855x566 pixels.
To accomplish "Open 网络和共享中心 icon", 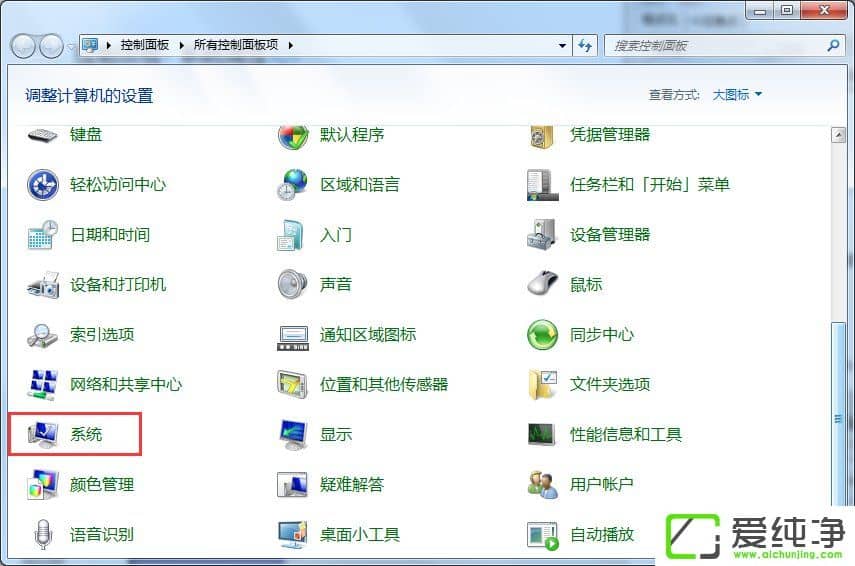I will 42,385.
